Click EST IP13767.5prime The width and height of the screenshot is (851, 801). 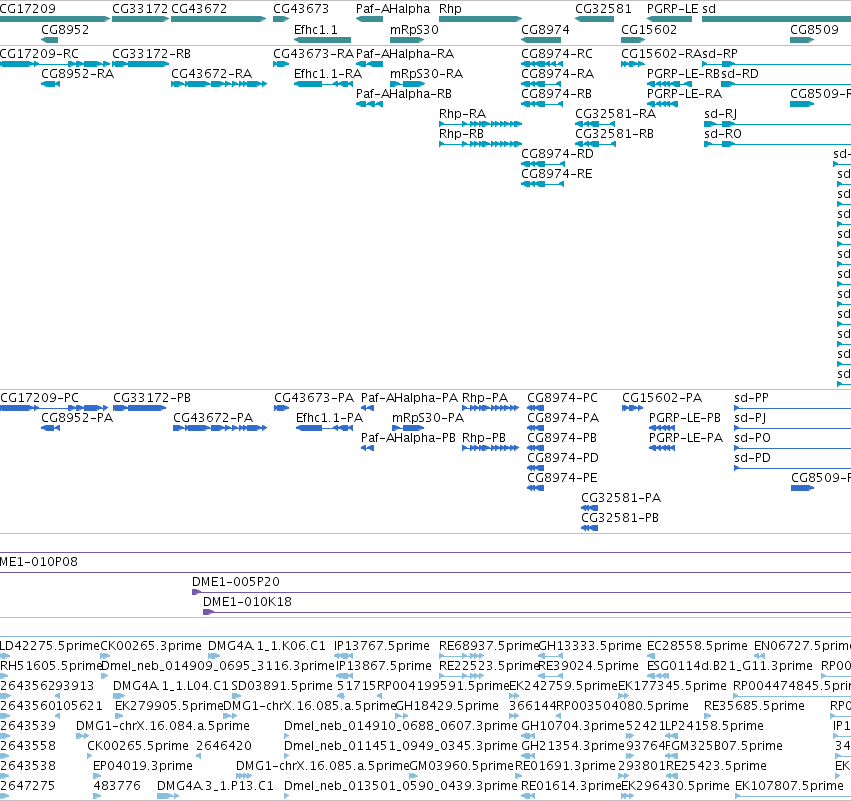click(382, 646)
